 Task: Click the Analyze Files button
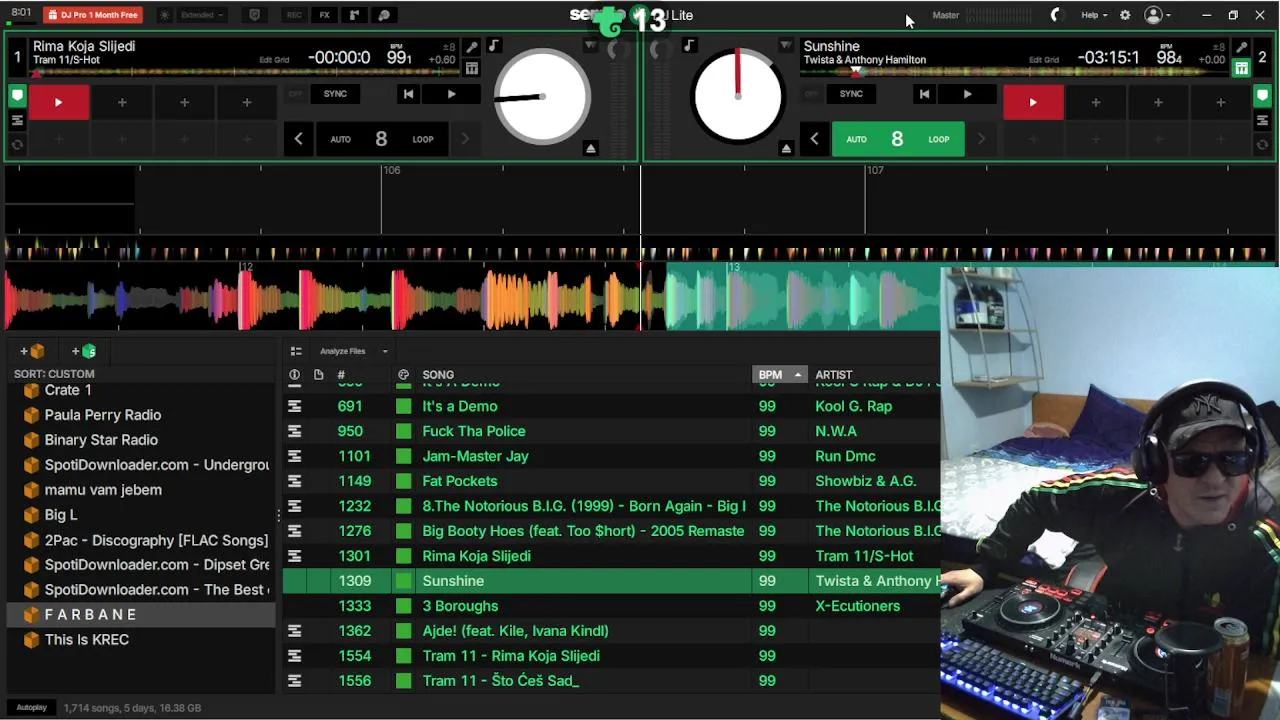click(342, 351)
